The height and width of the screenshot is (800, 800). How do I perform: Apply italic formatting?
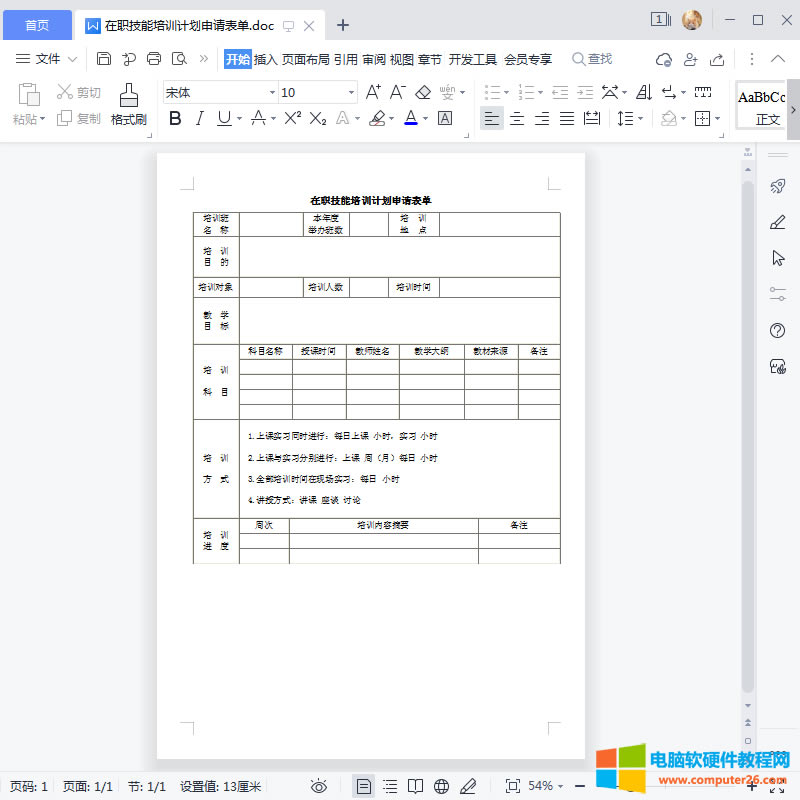[199, 119]
